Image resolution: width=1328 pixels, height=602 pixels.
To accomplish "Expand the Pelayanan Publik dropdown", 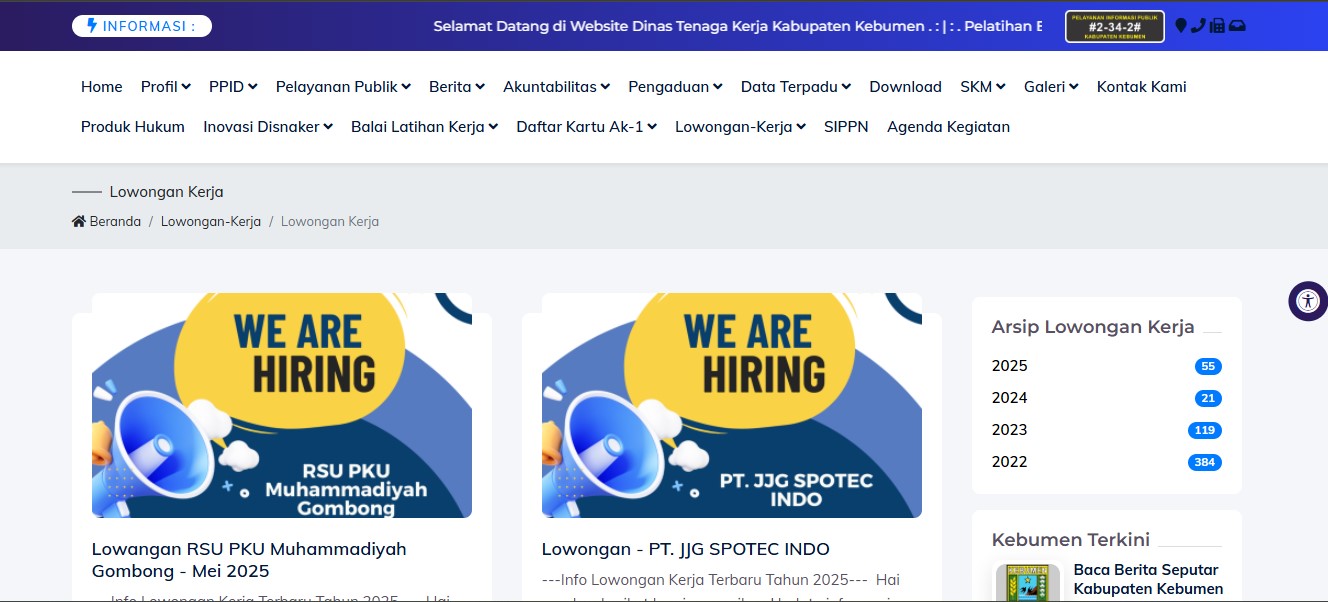I will 343,87.
